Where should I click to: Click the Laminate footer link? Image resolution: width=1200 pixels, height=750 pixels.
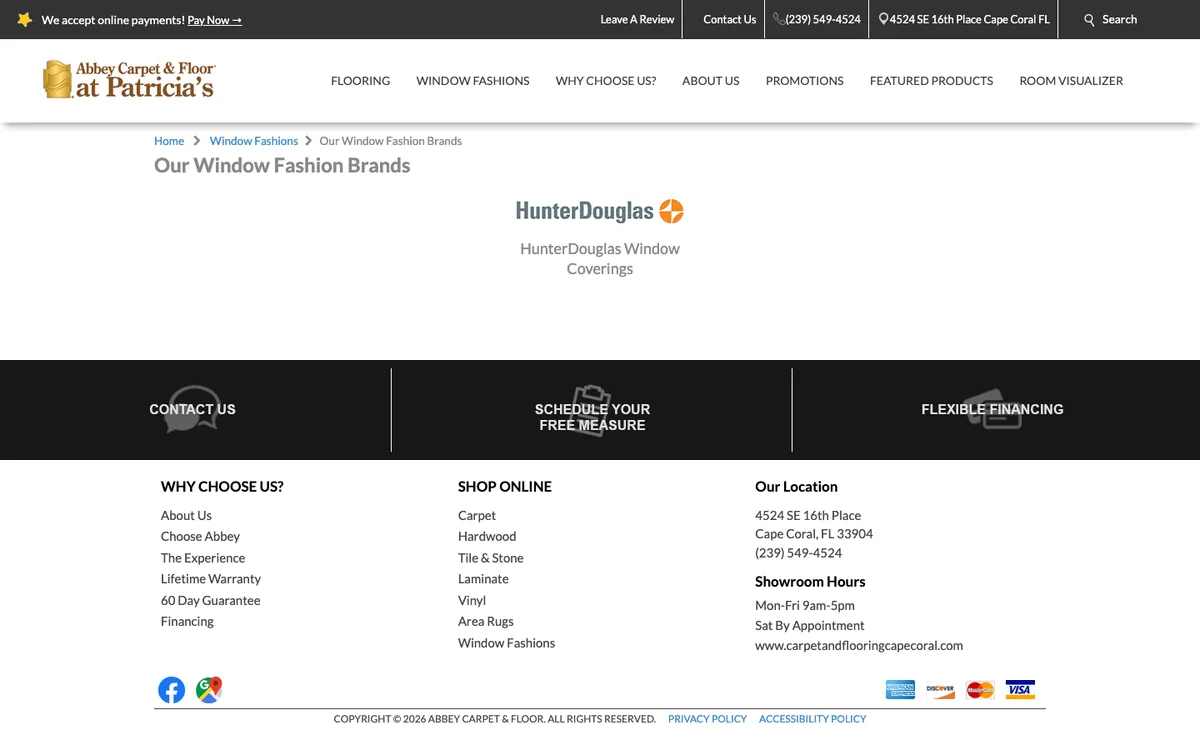click(483, 579)
